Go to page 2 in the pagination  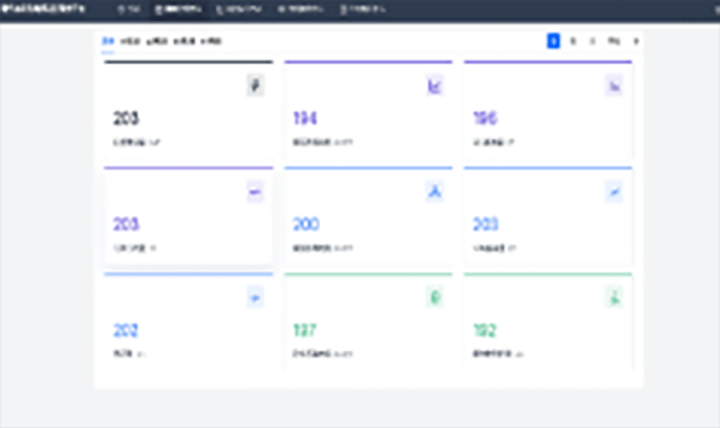573,41
